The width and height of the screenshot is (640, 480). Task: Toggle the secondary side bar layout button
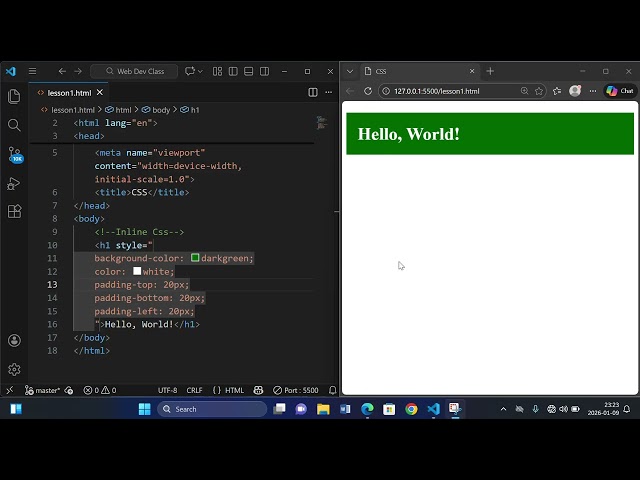264,71
